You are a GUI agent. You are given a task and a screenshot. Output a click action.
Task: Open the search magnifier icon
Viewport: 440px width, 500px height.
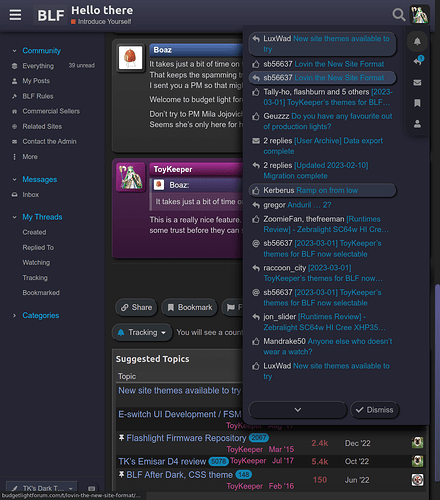coord(398,15)
